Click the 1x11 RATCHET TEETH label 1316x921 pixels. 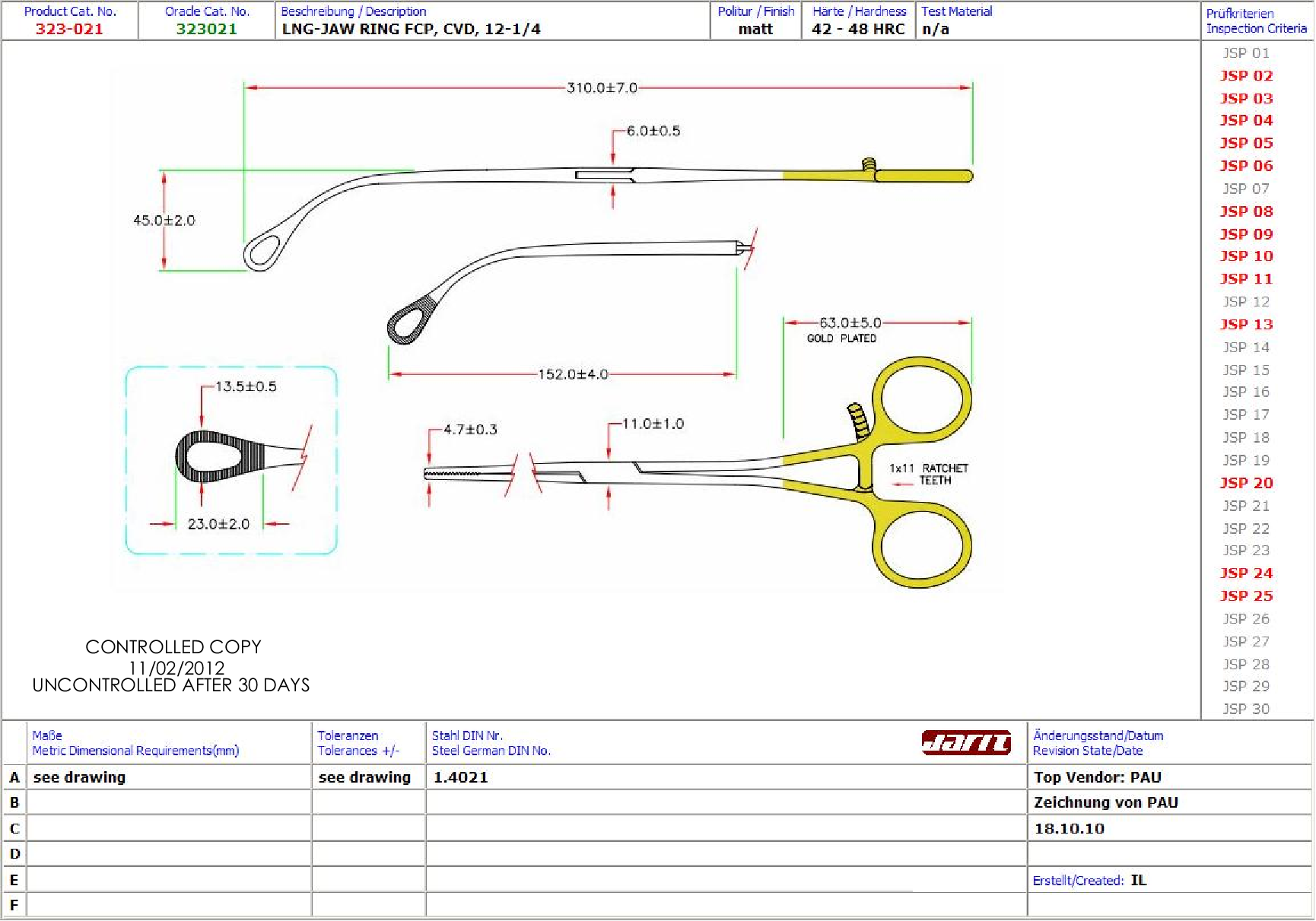[x=929, y=474]
